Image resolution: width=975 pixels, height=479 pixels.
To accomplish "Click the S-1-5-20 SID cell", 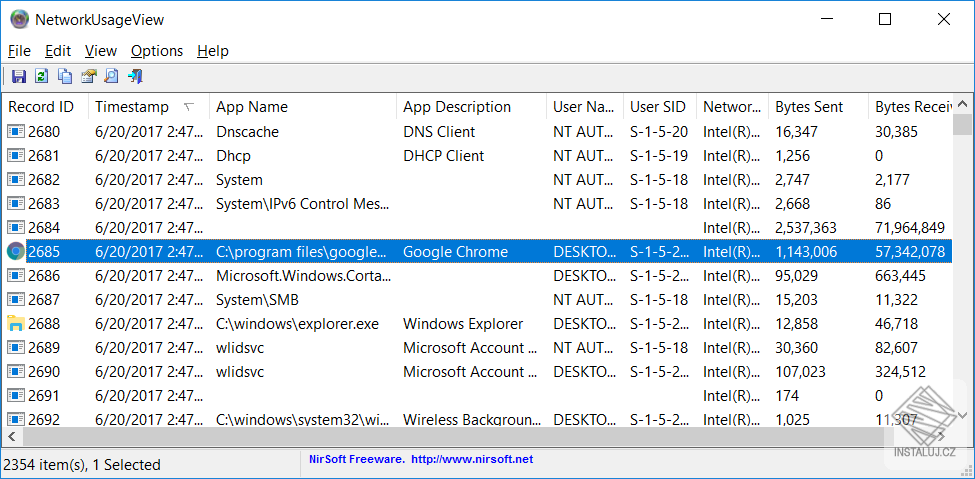I will (x=659, y=132).
